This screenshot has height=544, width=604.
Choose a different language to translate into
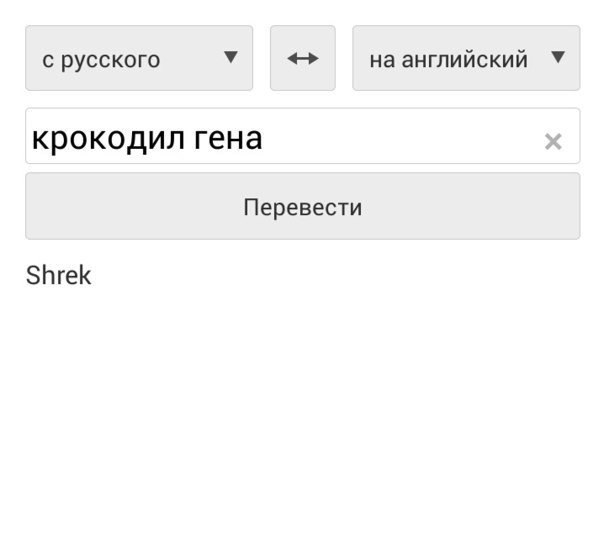pos(466,59)
